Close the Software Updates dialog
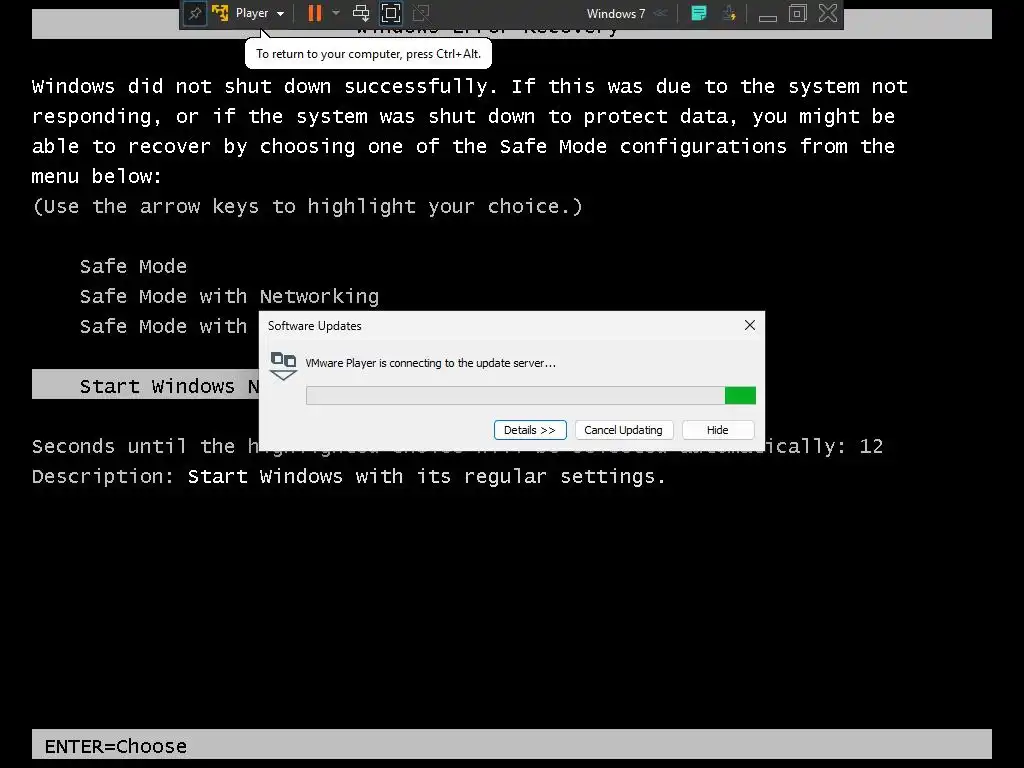This screenshot has height=768, width=1024. pos(750,325)
